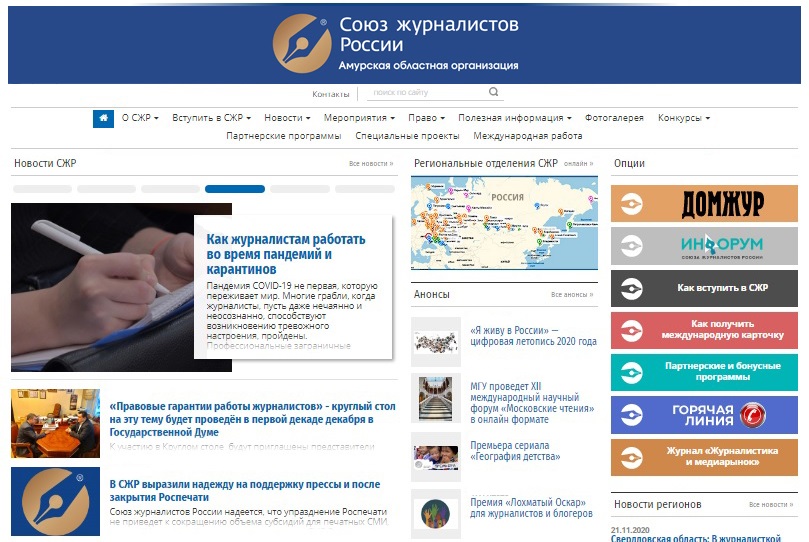
Task: Select the first news slider indicator
Action: [42, 189]
